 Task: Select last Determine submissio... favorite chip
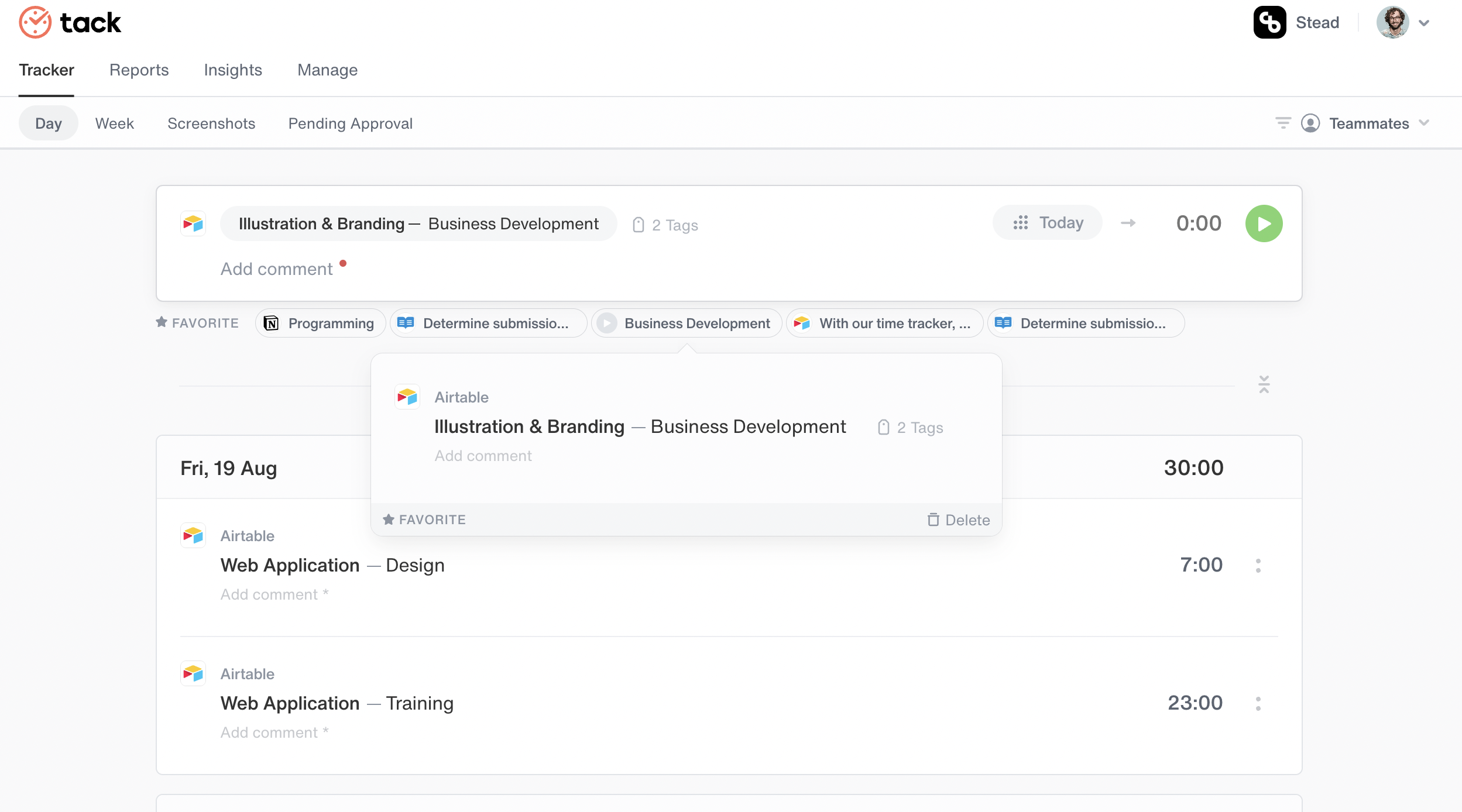pyautogui.click(x=1086, y=323)
